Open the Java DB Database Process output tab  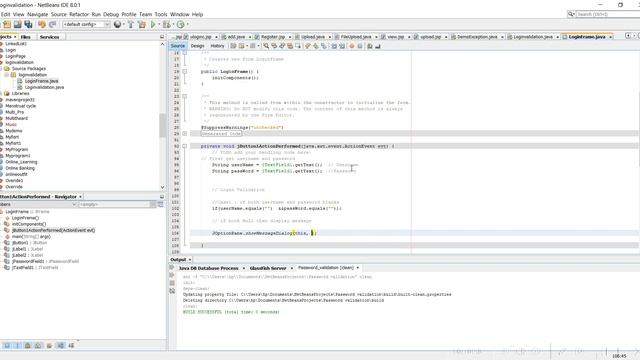click(208, 268)
